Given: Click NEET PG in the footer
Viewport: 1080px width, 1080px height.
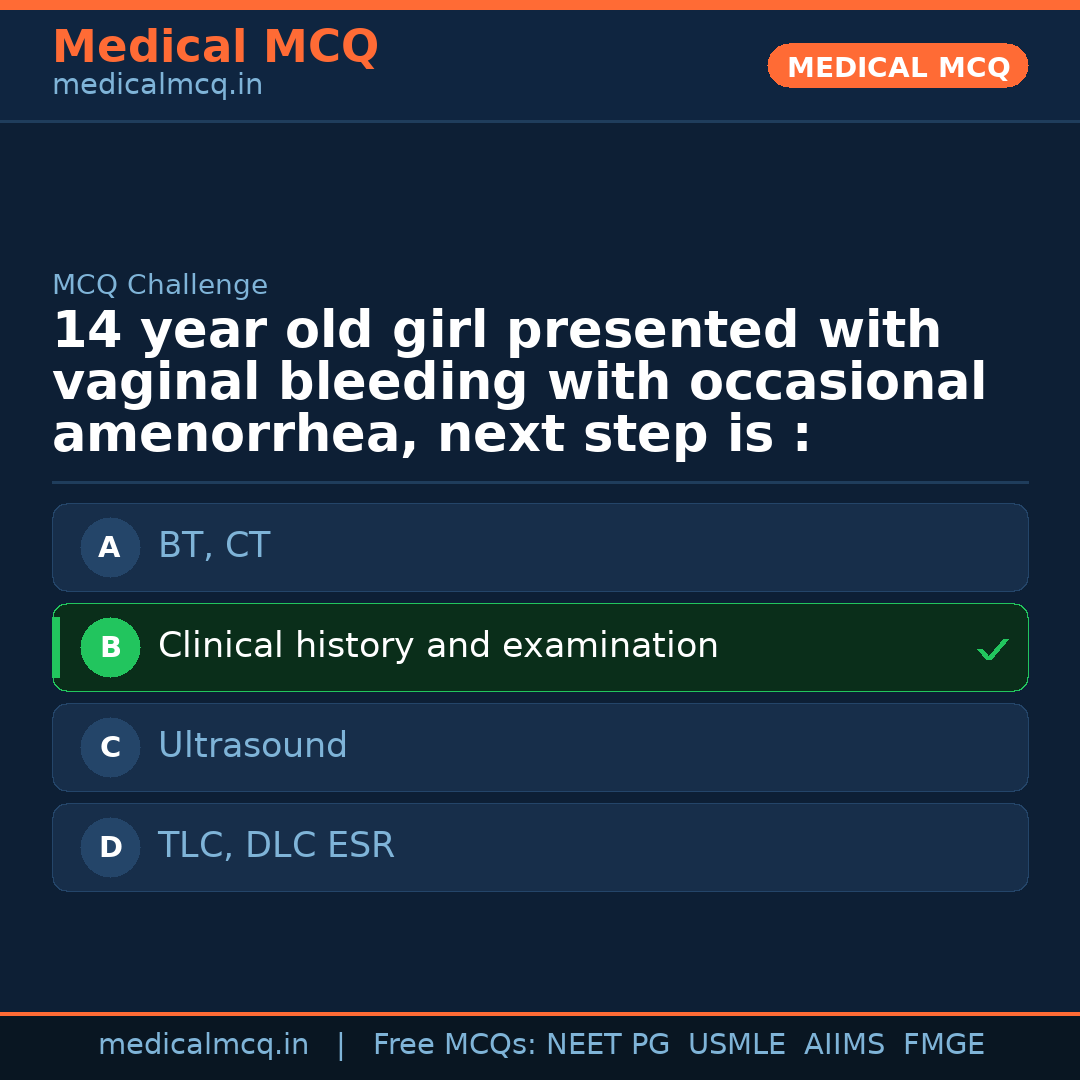Looking at the screenshot, I should click(x=607, y=1043).
